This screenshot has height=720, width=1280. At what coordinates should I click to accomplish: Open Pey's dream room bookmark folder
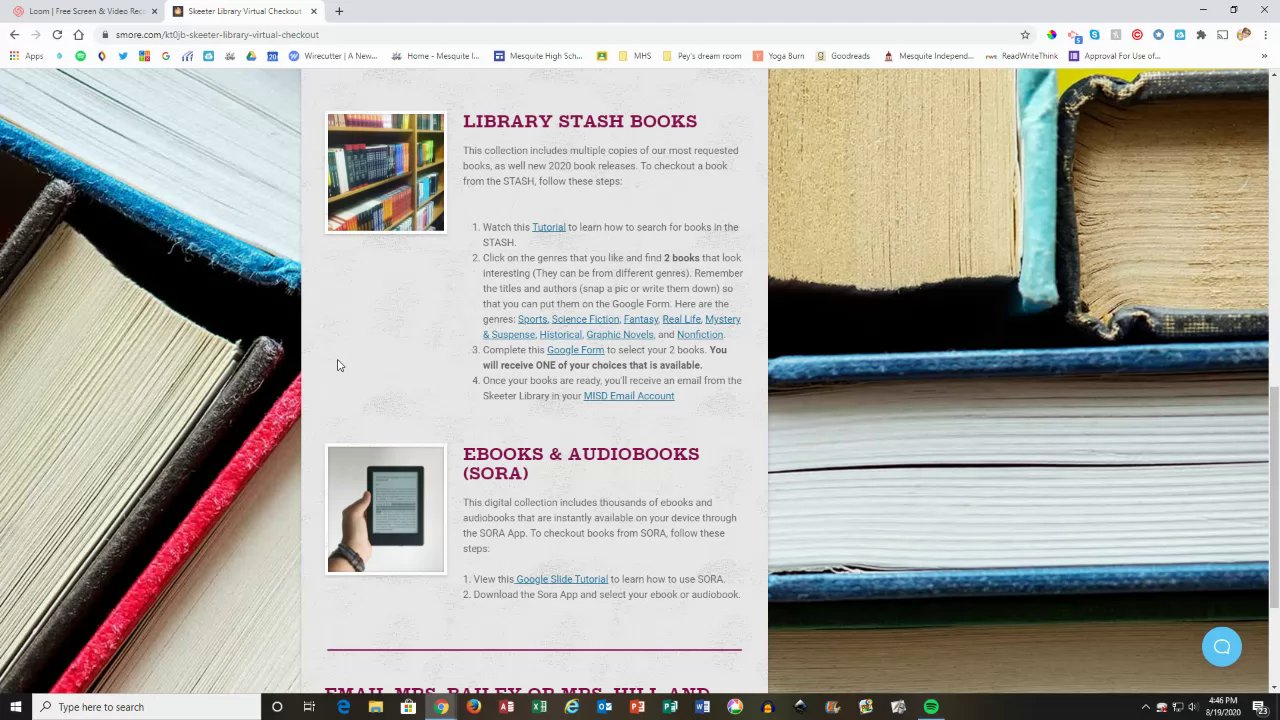tap(702, 56)
